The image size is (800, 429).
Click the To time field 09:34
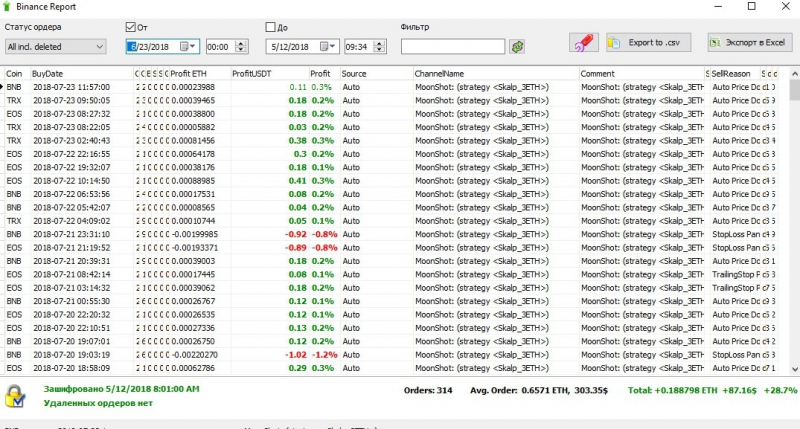pyautogui.click(x=359, y=46)
